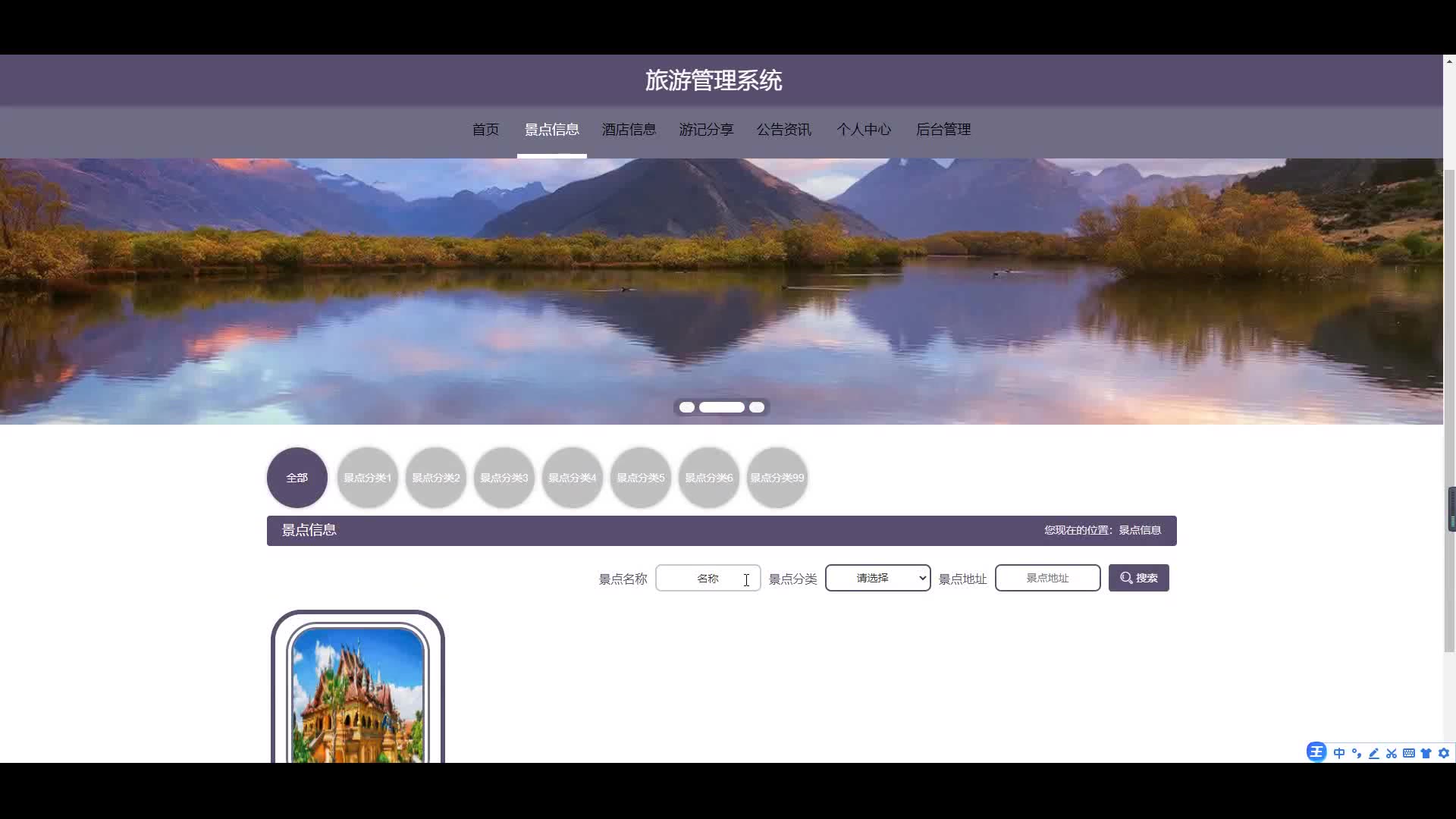1456x819 pixels.
Task: Toggle IME punctuation mode icon
Action: tap(1357, 753)
